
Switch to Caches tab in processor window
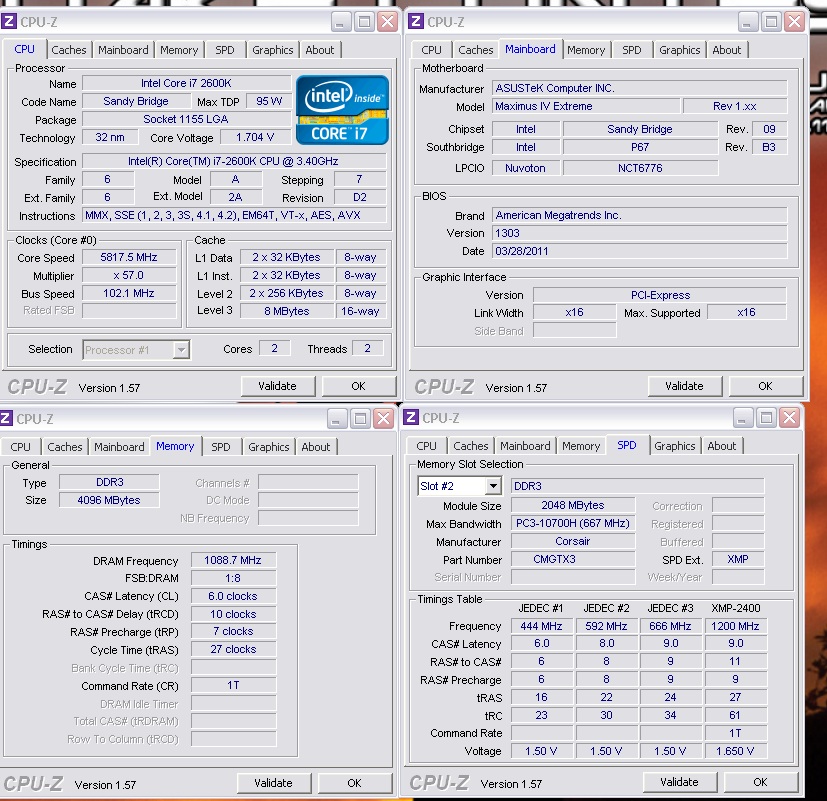coord(69,50)
